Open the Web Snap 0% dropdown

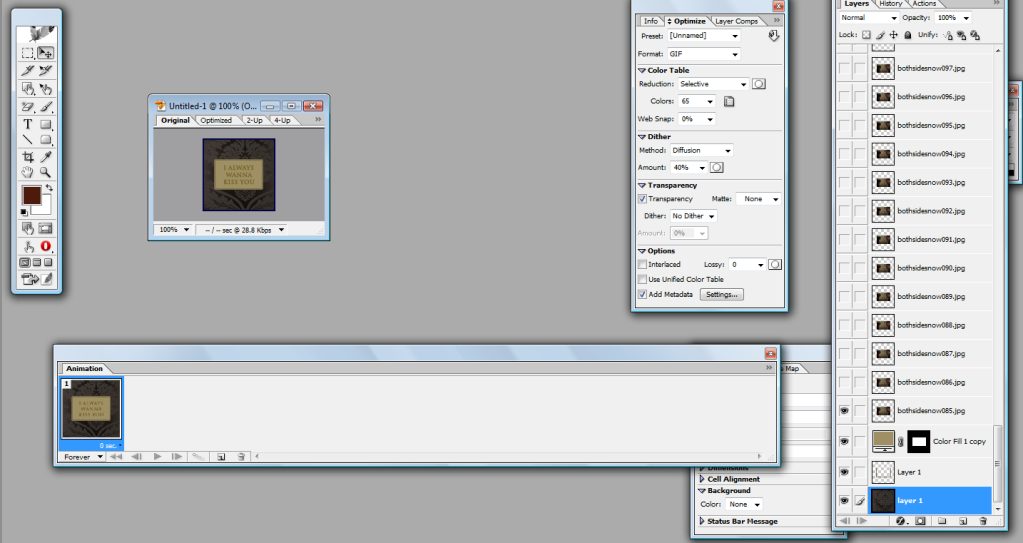tap(697, 119)
